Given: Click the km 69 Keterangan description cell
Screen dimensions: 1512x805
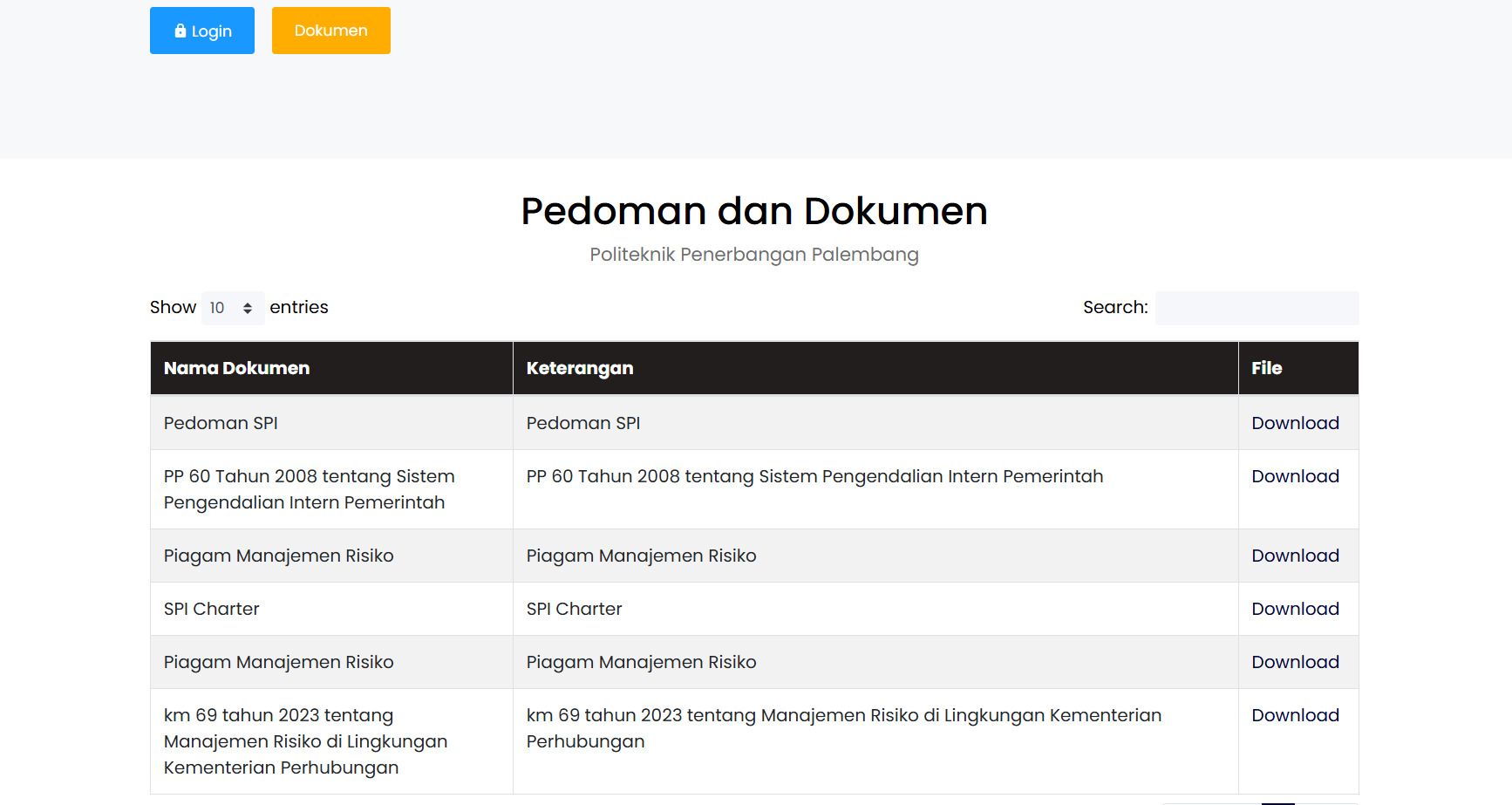Looking at the screenshot, I should 843,728.
